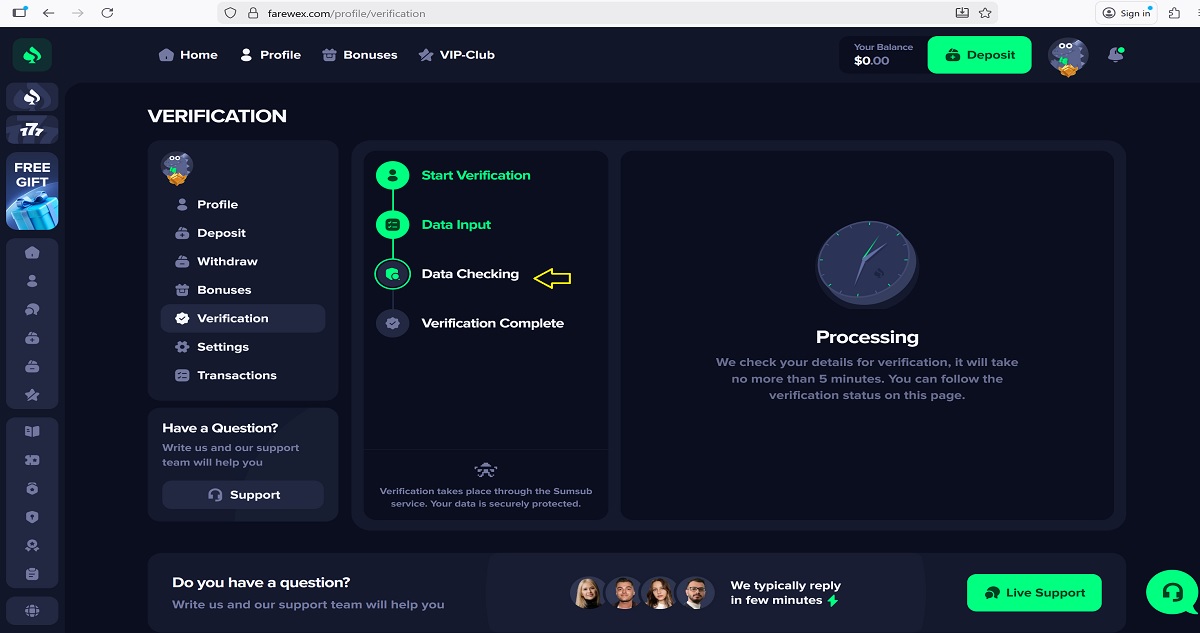This screenshot has width=1200, height=633.
Task: Open Settings in profile menu
Action: tap(222, 347)
